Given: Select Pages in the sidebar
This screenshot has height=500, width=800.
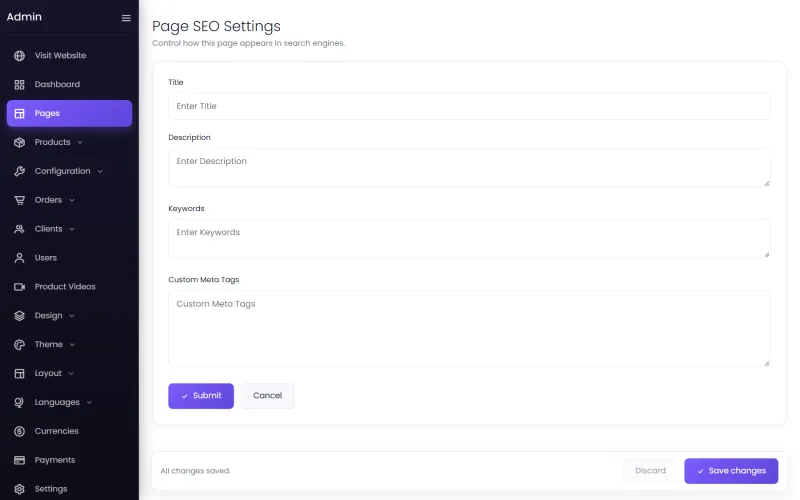Looking at the screenshot, I should coord(69,113).
